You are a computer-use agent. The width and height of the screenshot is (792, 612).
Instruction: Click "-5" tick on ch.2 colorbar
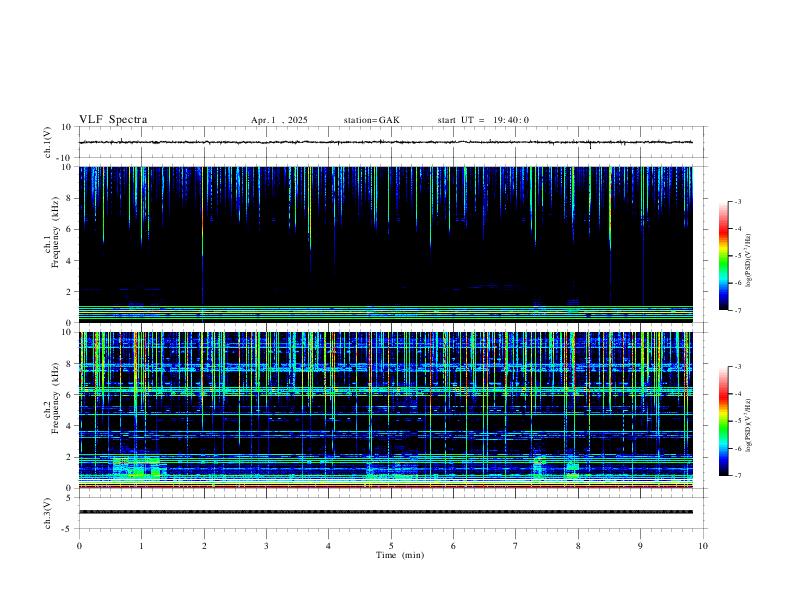click(x=737, y=421)
